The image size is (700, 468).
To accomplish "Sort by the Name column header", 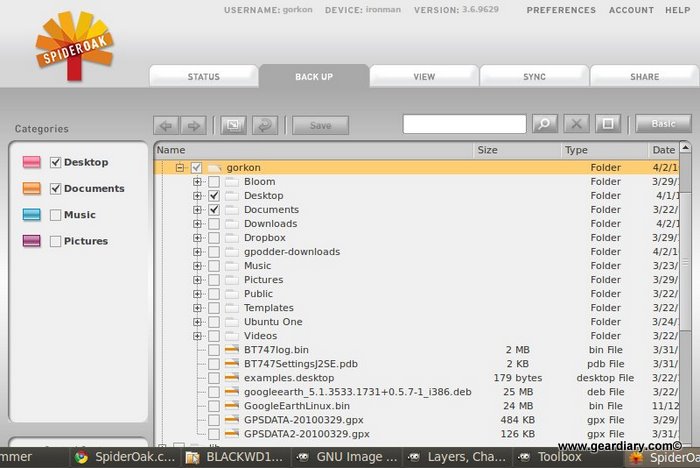I will click(313, 150).
